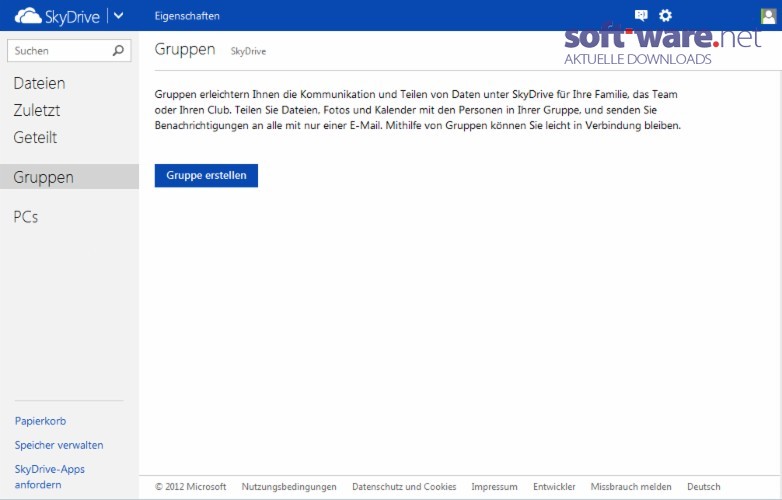Open Impressum footer link
The image size is (782, 500).
tap(494, 487)
